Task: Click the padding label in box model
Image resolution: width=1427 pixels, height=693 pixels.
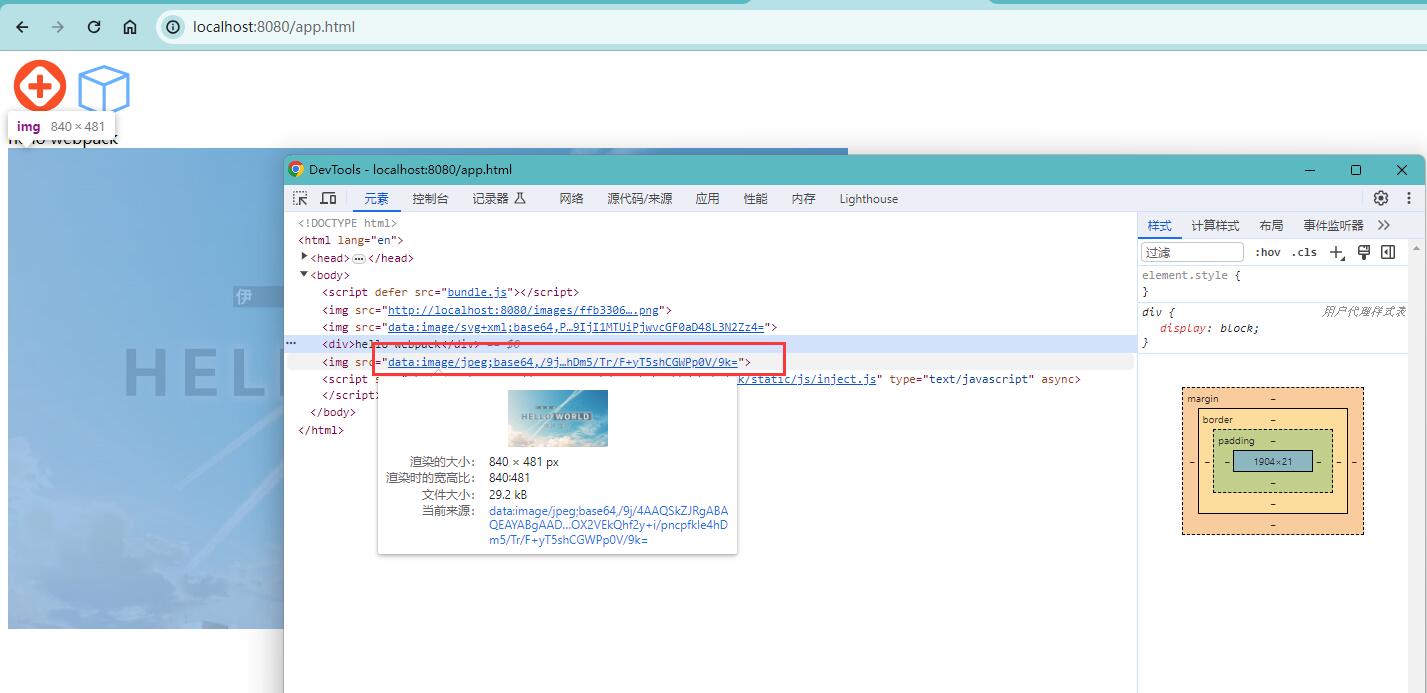Action: click(1236, 441)
